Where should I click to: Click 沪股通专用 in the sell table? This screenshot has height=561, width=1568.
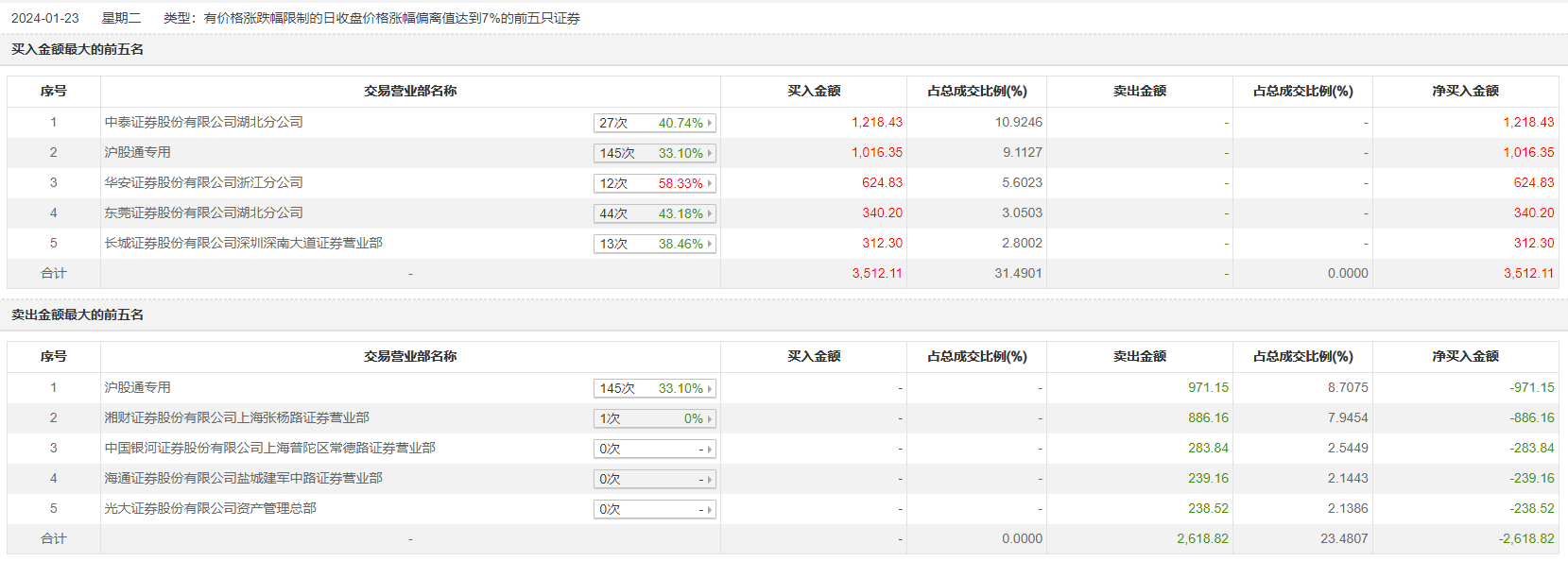click(x=138, y=387)
